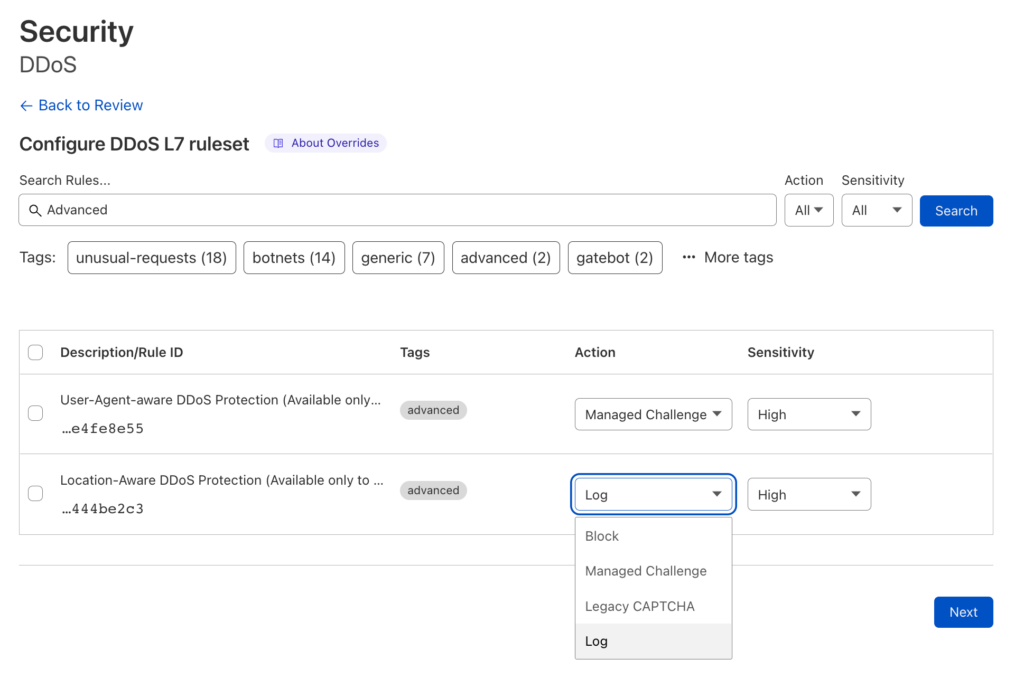Click the Back to Review link
This screenshot has width=1024, height=679.
90,105
